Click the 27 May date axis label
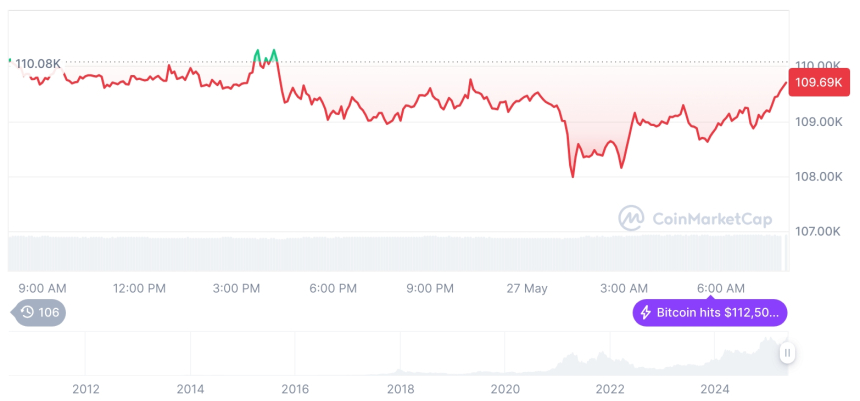The height and width of the screenshot is (401, 860). click(527, 288)
